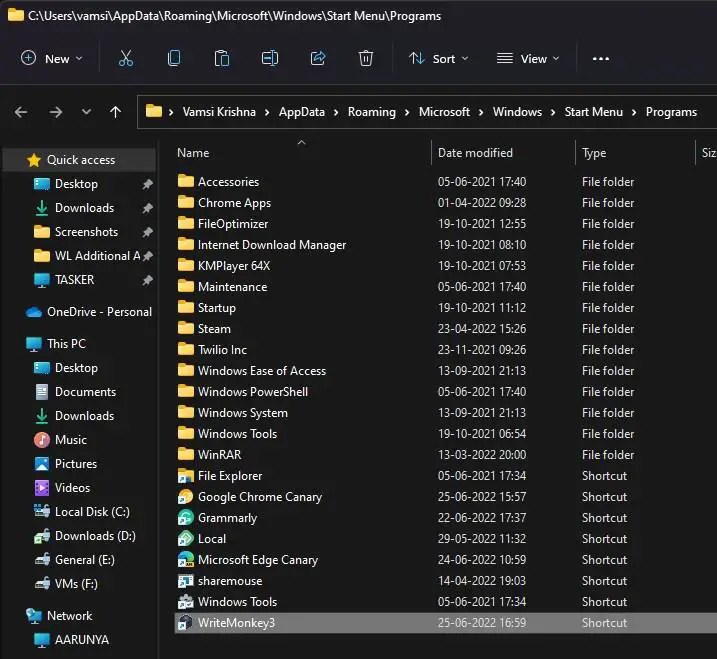Click the Windows breadcrumb segment

click(517, 112)
